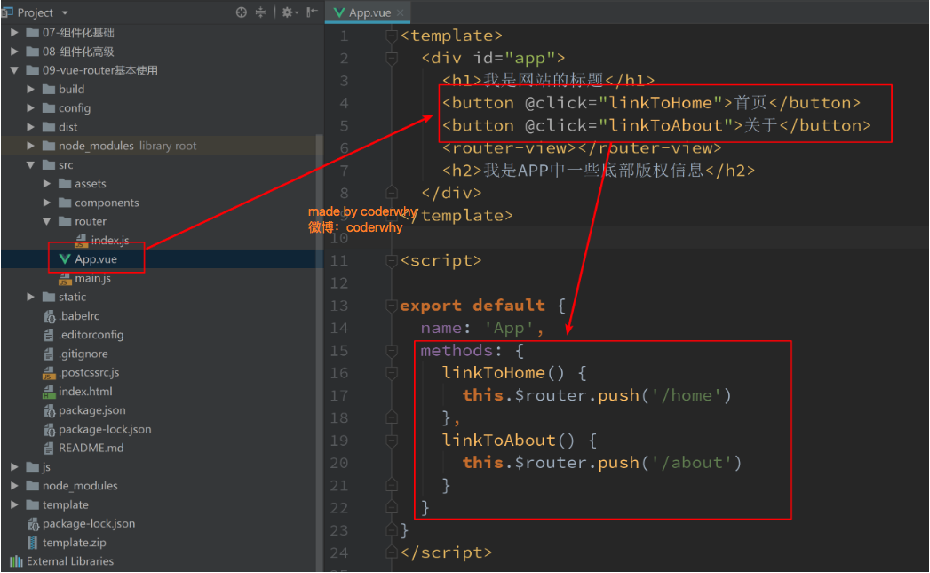Expand the assets folder
Viewport: 930px width, 573px height.
[47, 184]
